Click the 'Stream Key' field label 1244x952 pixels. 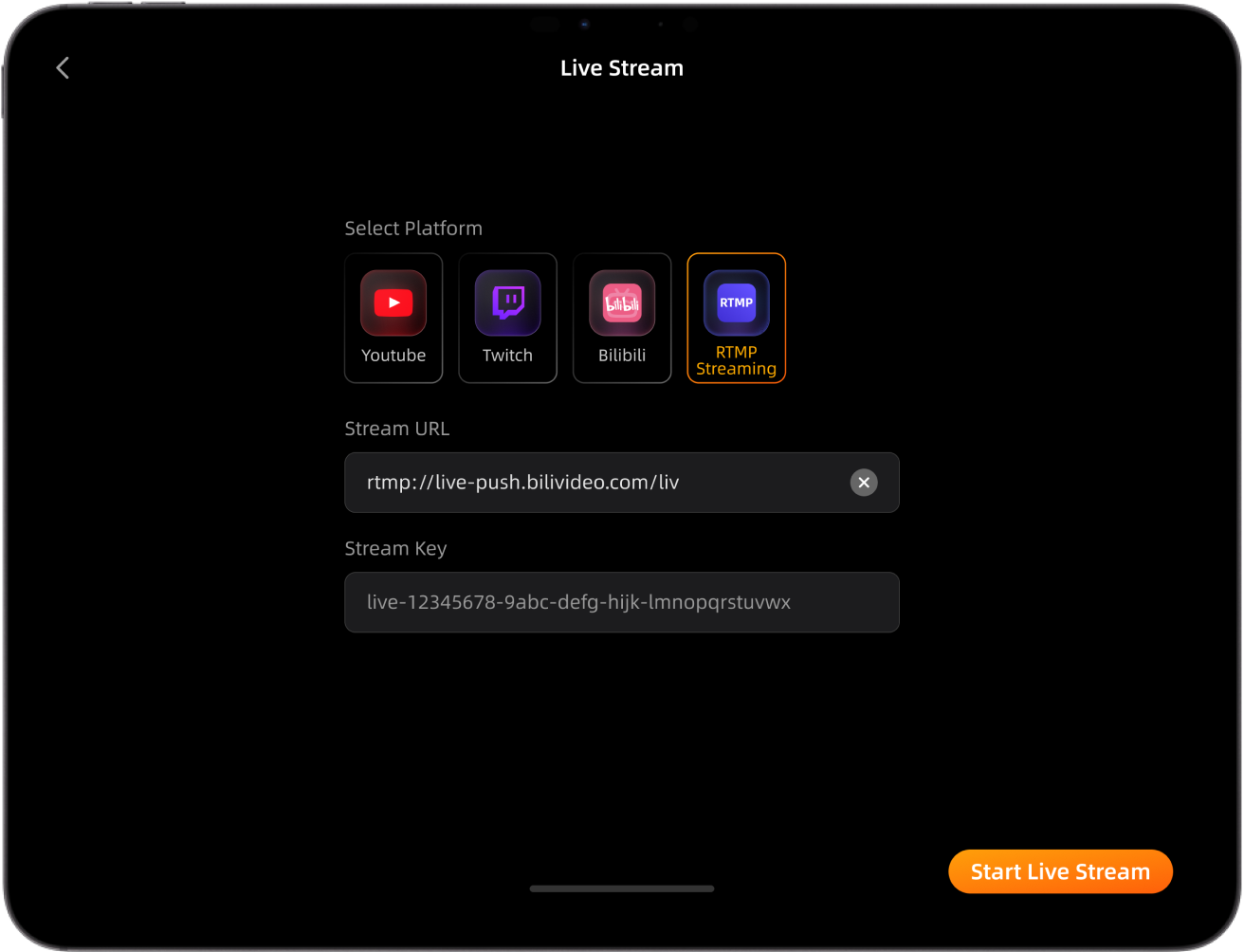click(395, 549)
